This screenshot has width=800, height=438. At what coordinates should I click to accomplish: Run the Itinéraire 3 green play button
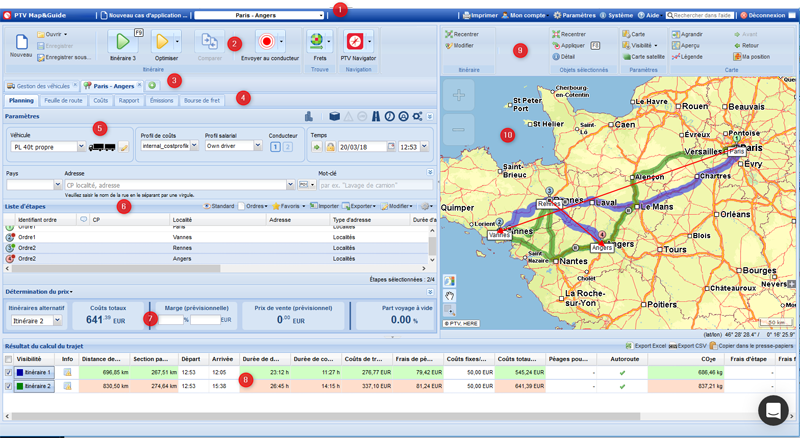coord(122,41)
